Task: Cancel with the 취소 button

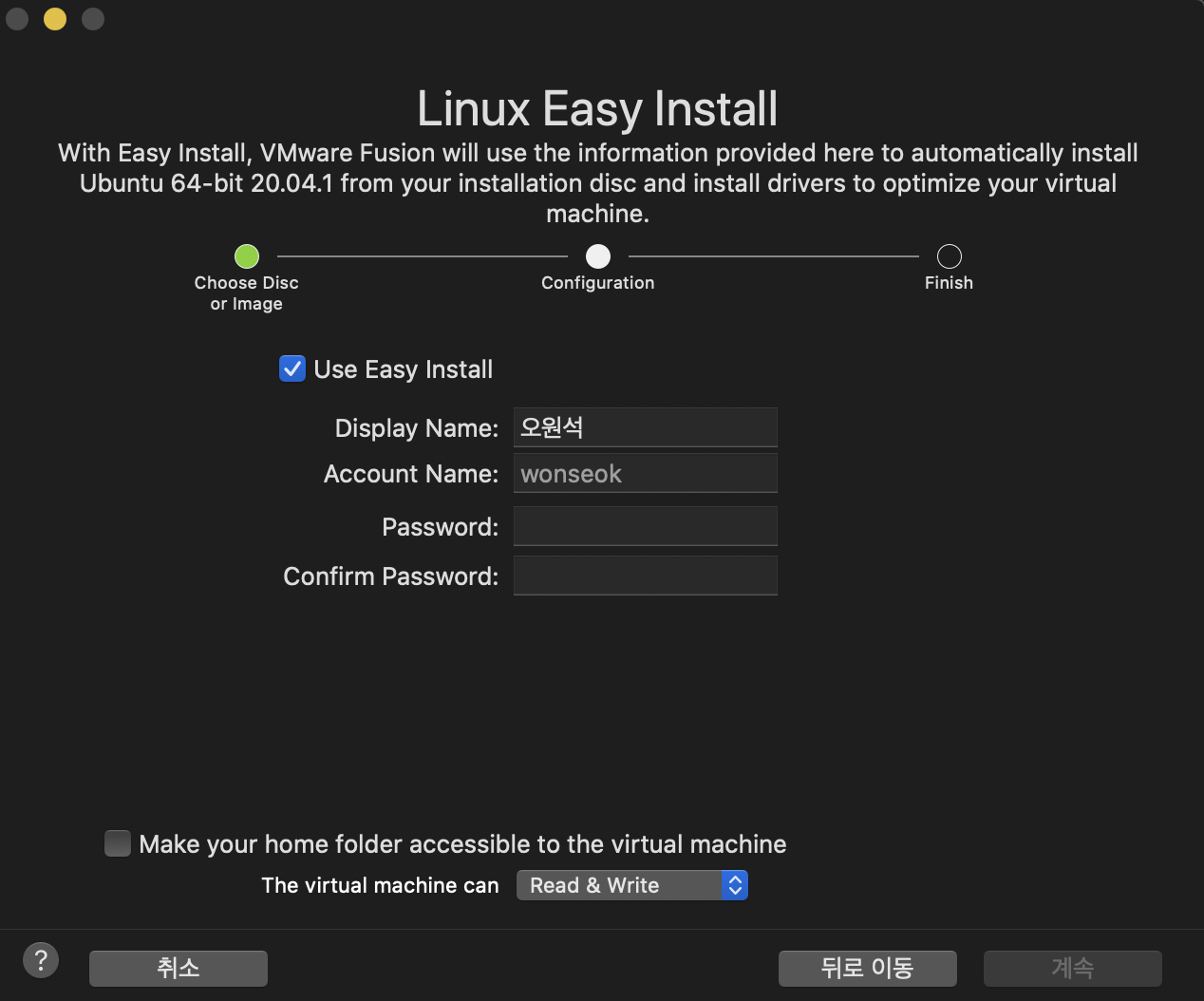Action: 179,968
